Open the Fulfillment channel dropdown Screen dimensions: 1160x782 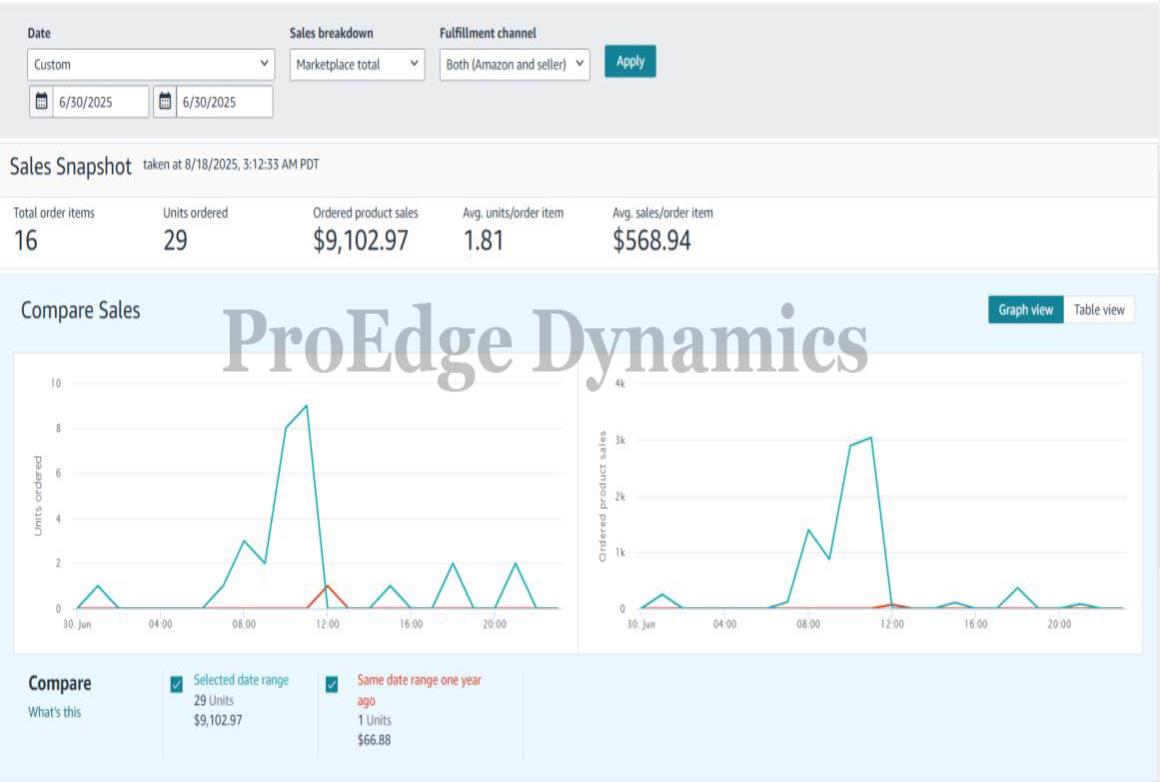coord(515,64)
